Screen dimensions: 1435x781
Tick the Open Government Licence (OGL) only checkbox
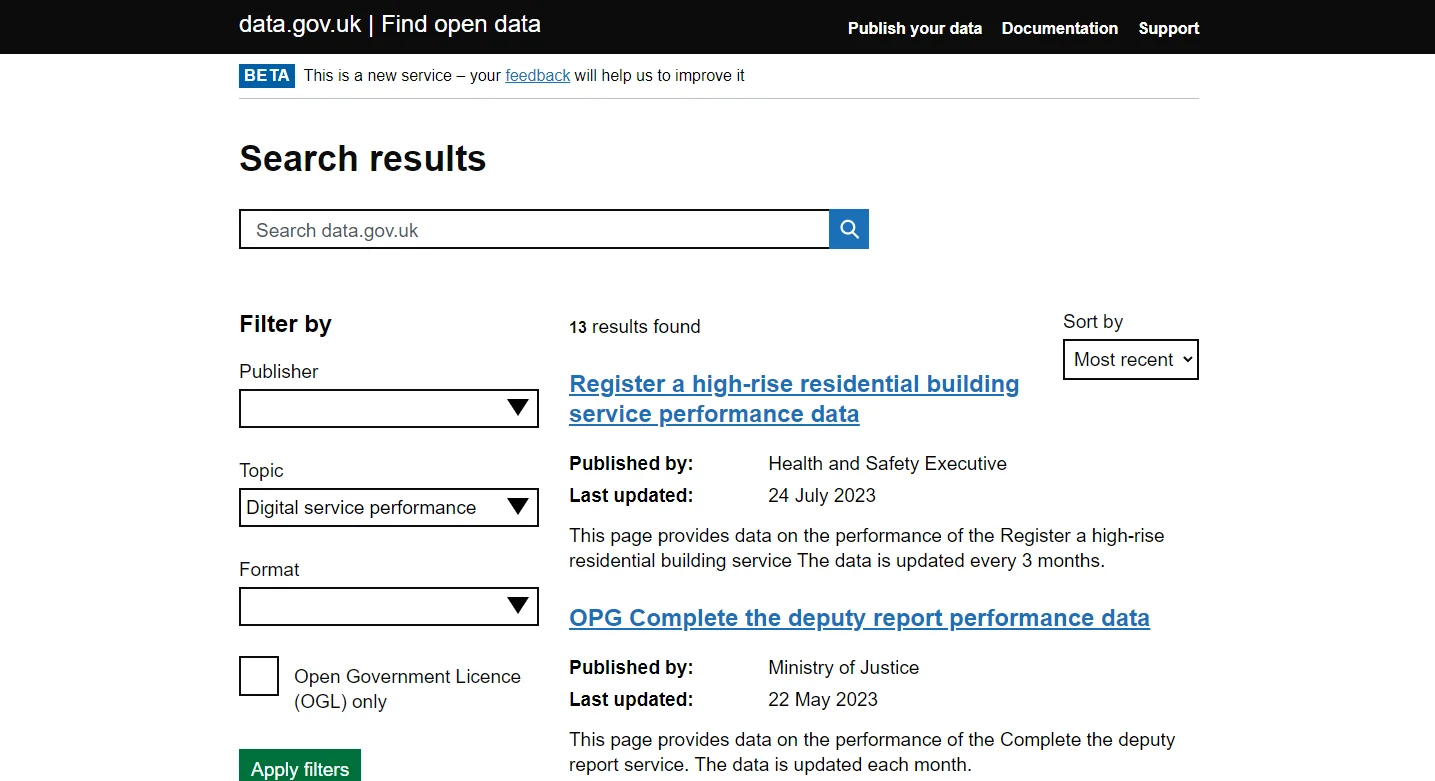[259, 676]
